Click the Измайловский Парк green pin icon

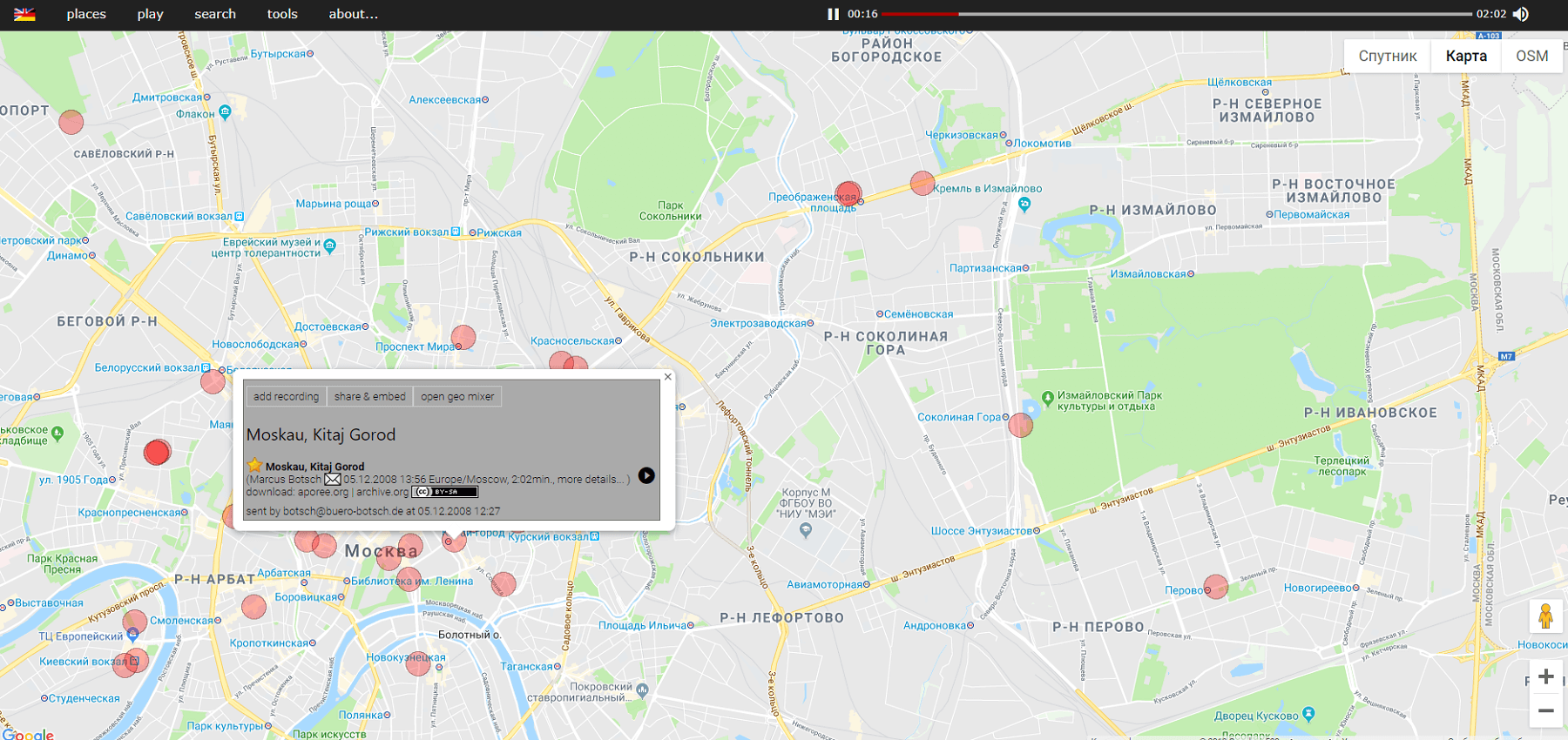point(1048,399)
